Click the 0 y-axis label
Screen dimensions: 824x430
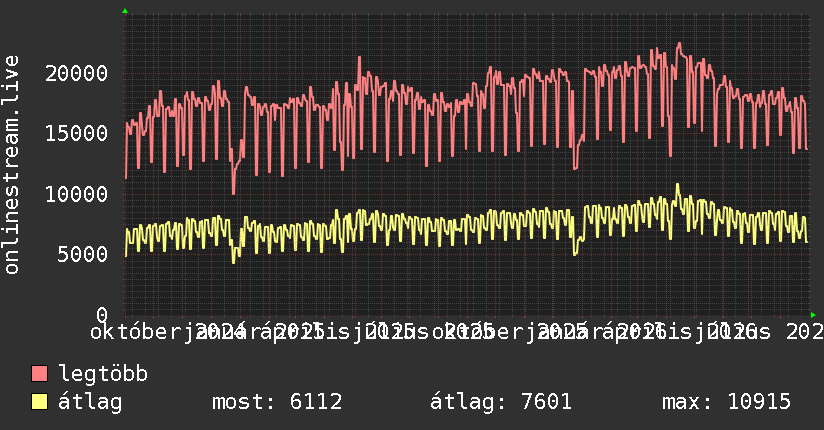coord(102,315)
